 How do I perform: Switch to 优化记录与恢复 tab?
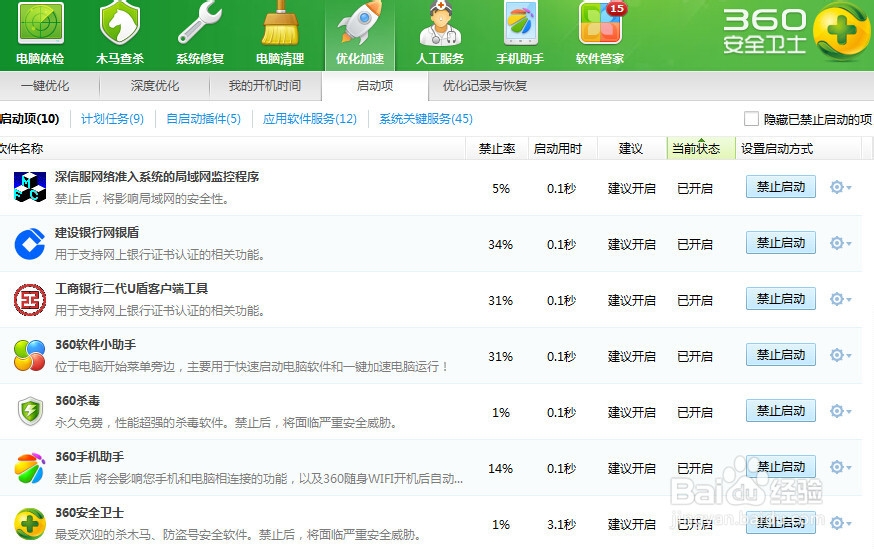point(485,86)
